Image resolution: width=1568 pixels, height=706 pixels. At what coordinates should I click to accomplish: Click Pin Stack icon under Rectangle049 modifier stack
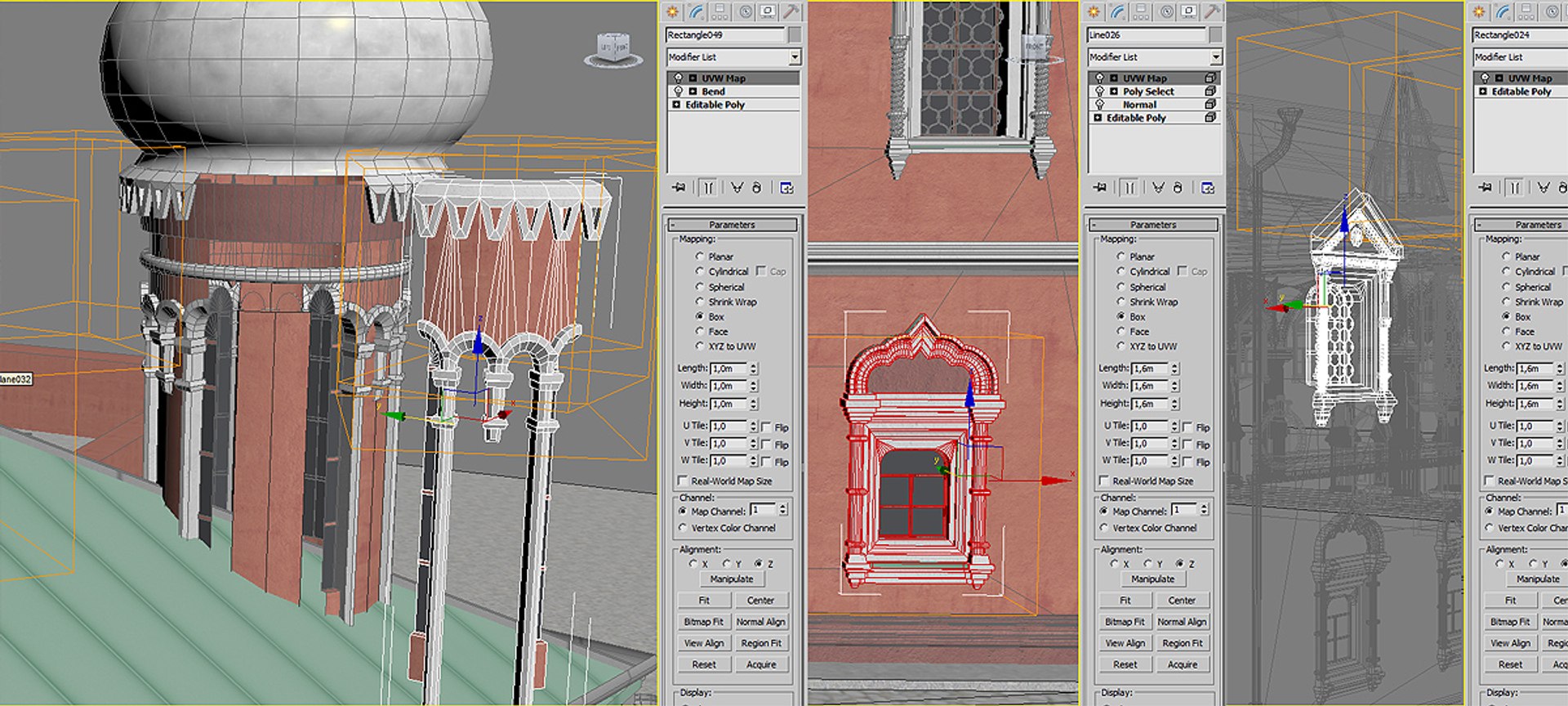(679, 188)
